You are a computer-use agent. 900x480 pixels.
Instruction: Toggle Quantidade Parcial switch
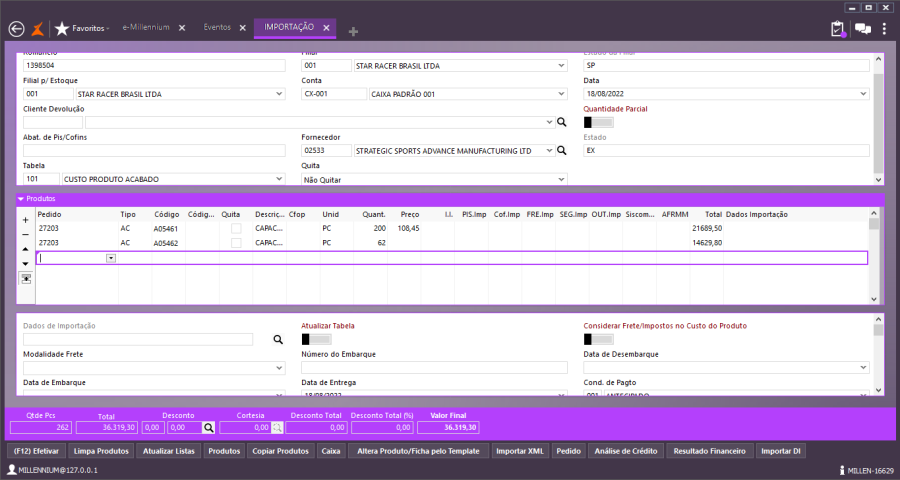click(598, 122)
